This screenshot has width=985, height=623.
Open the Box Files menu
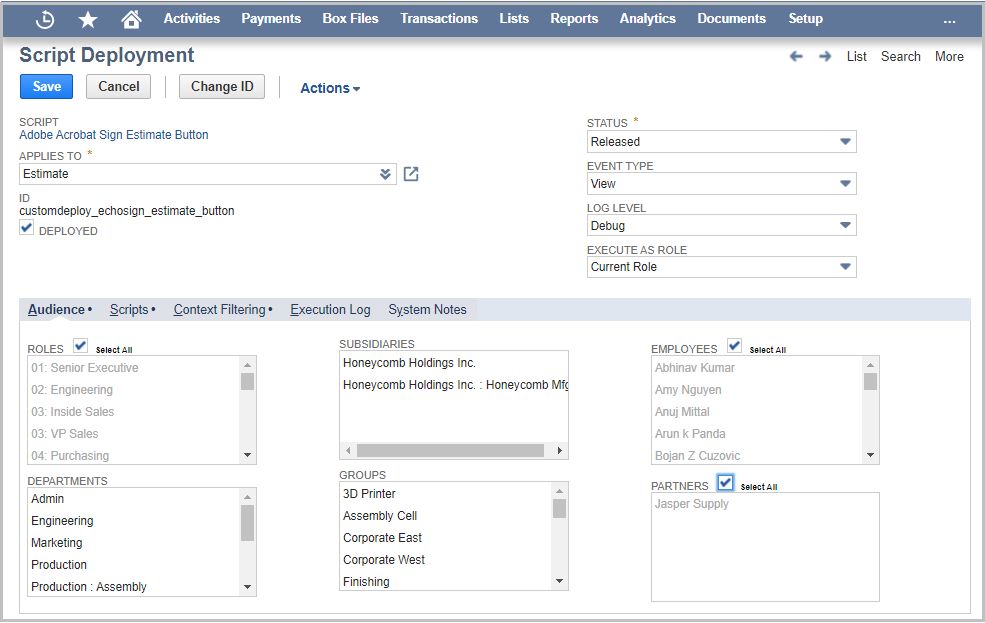coord(350,19)
